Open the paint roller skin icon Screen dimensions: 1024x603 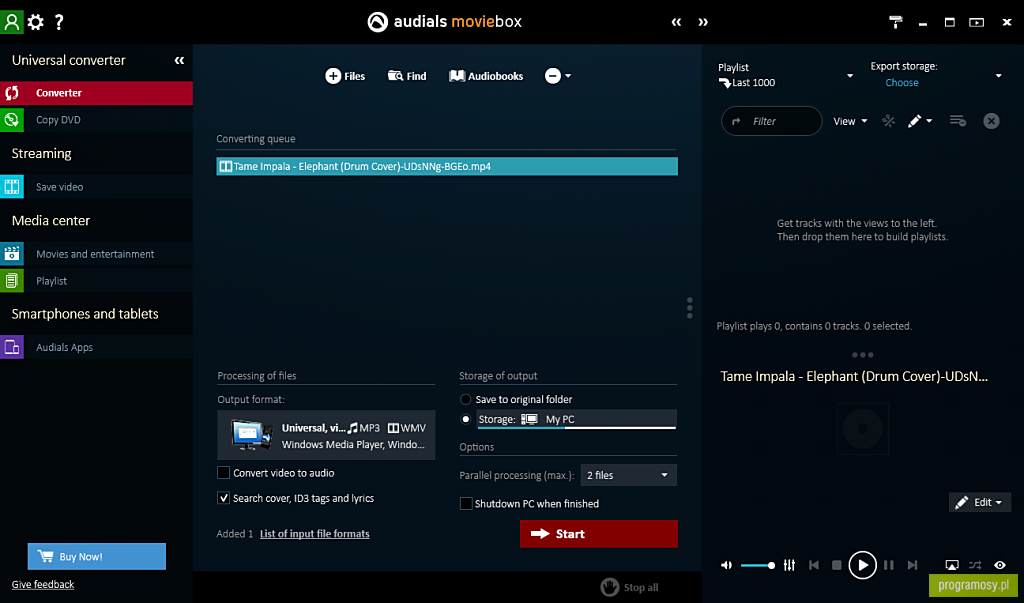point(896,22)
